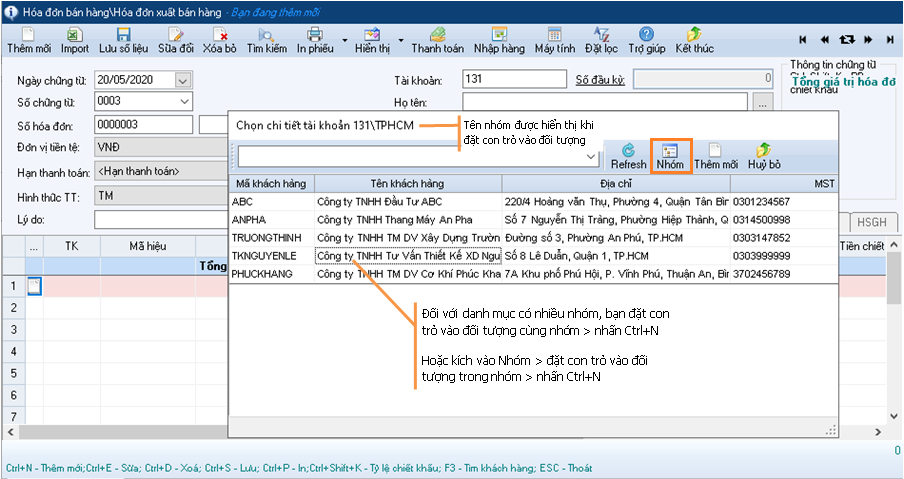Click the Họ tên browse ellipsis button
The width and height of the screenshot is (904, 479).
pyautogui.click(x=764, y=101)
